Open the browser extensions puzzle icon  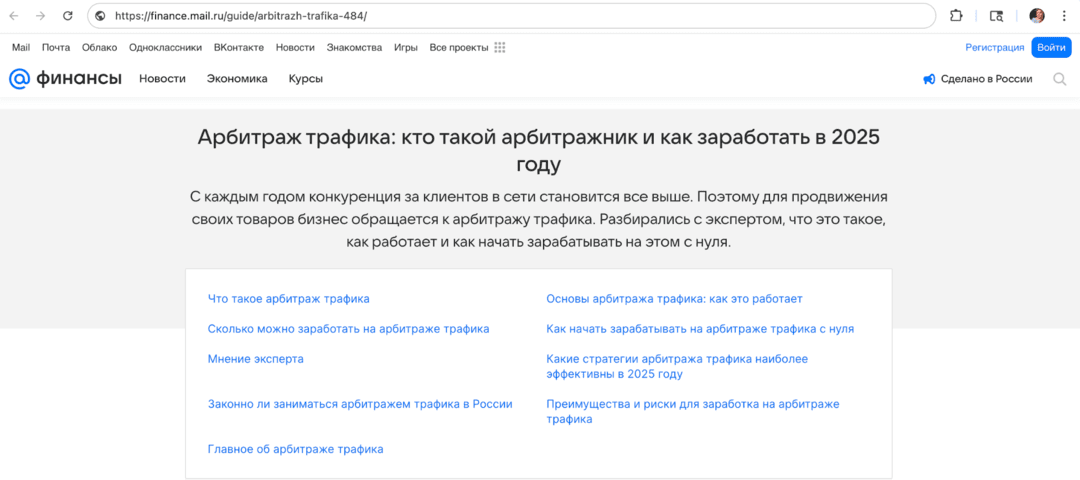956,16
